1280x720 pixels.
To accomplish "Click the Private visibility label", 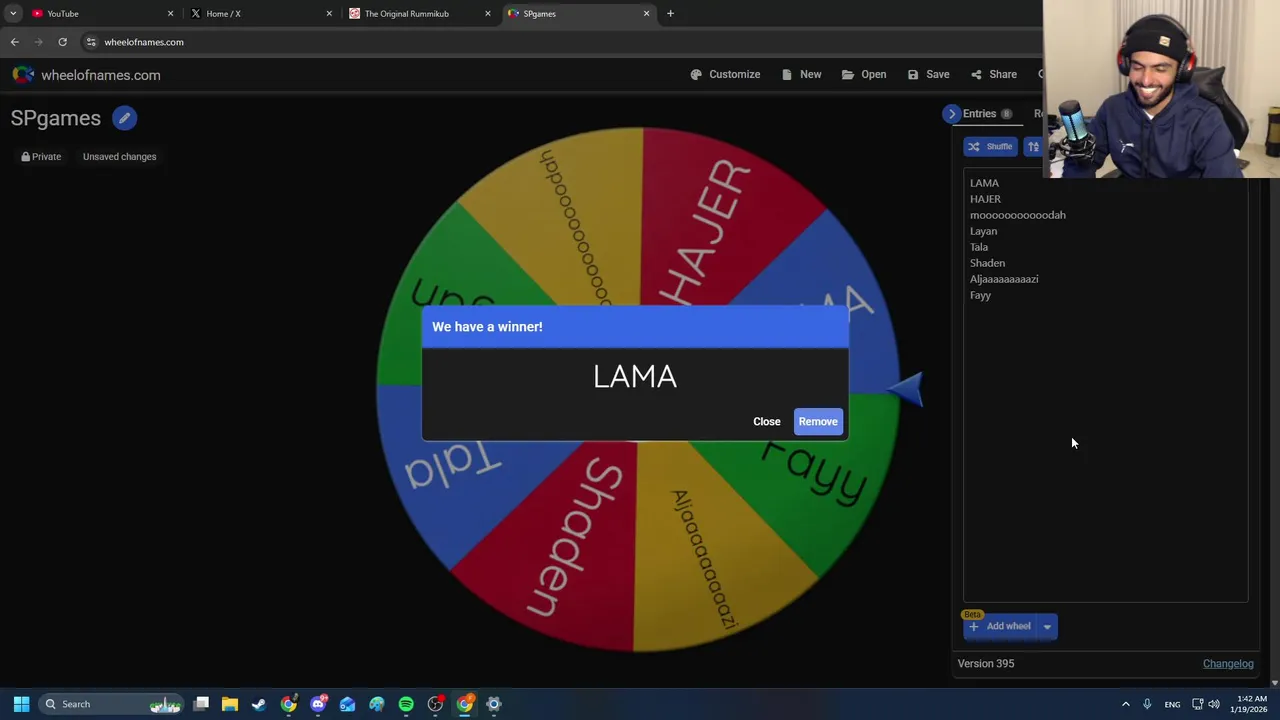I will tap(41, 156).
